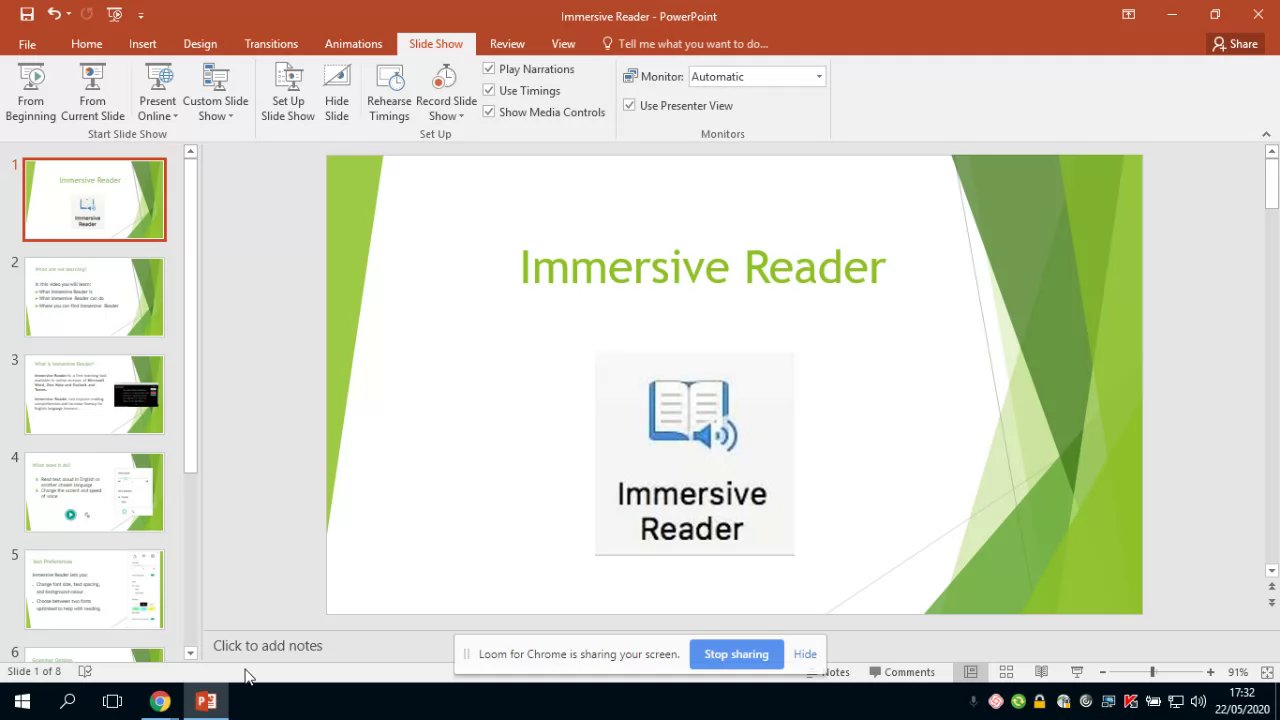Save the presentation from the Quick Access Toolbar

coord(27,15)
